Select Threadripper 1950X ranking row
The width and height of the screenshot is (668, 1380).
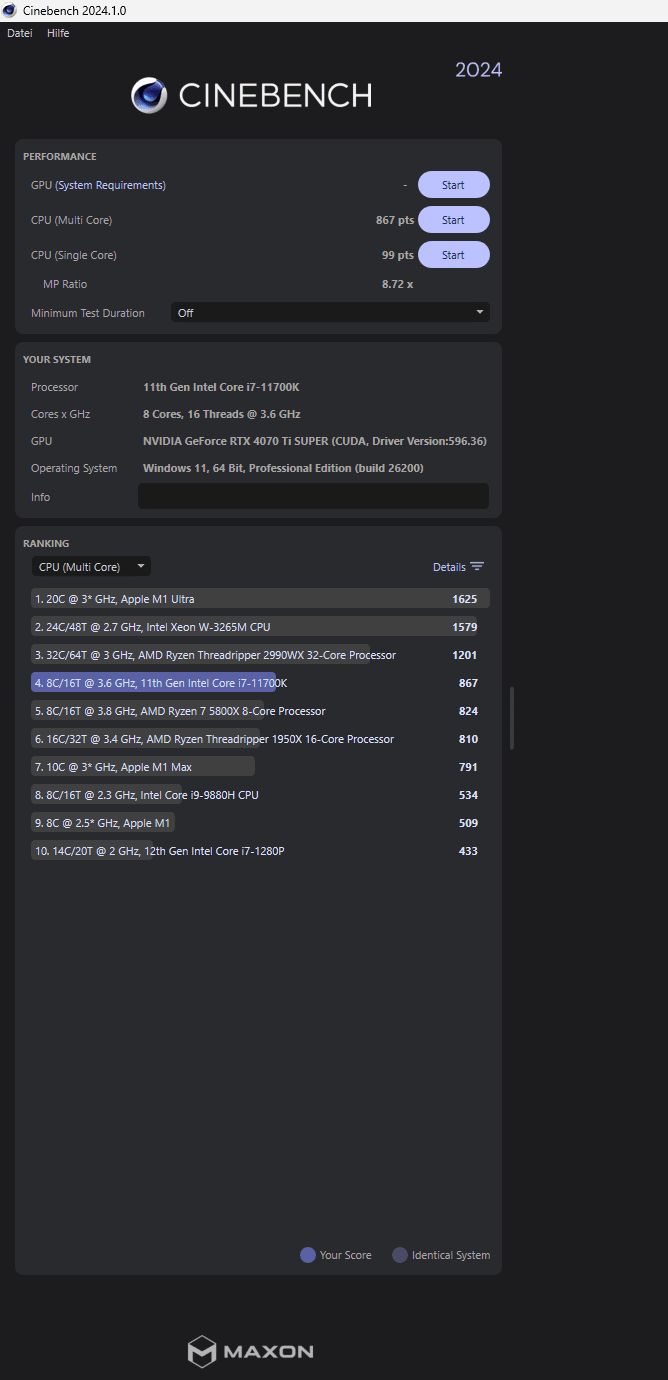point(260,739)
